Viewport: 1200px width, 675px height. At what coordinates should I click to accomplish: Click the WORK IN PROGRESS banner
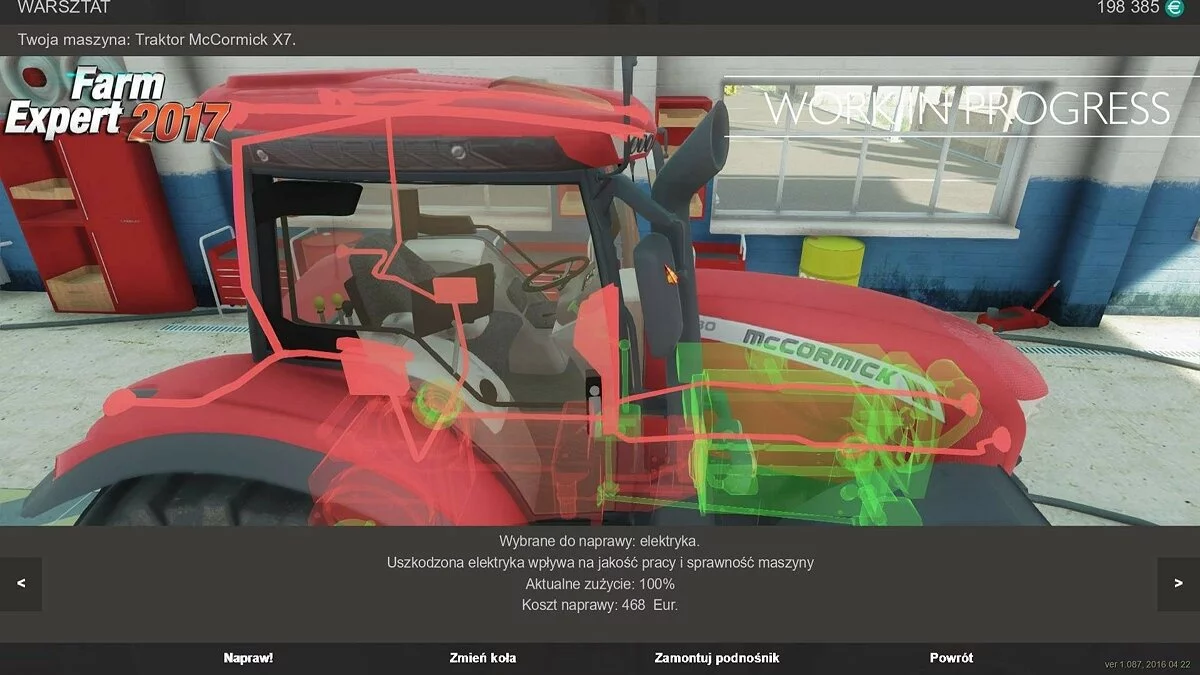click(x=967, y=108)
